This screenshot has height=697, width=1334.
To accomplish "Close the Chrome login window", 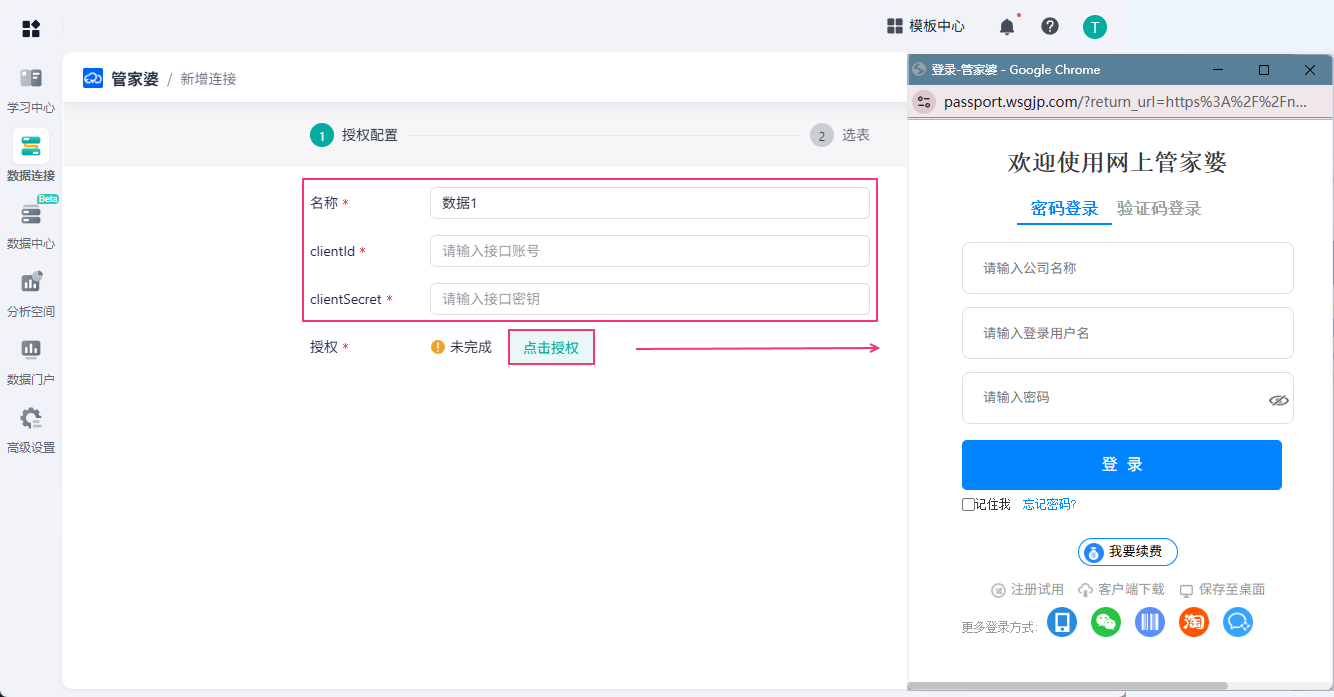I will click(x=1310, y=70).
